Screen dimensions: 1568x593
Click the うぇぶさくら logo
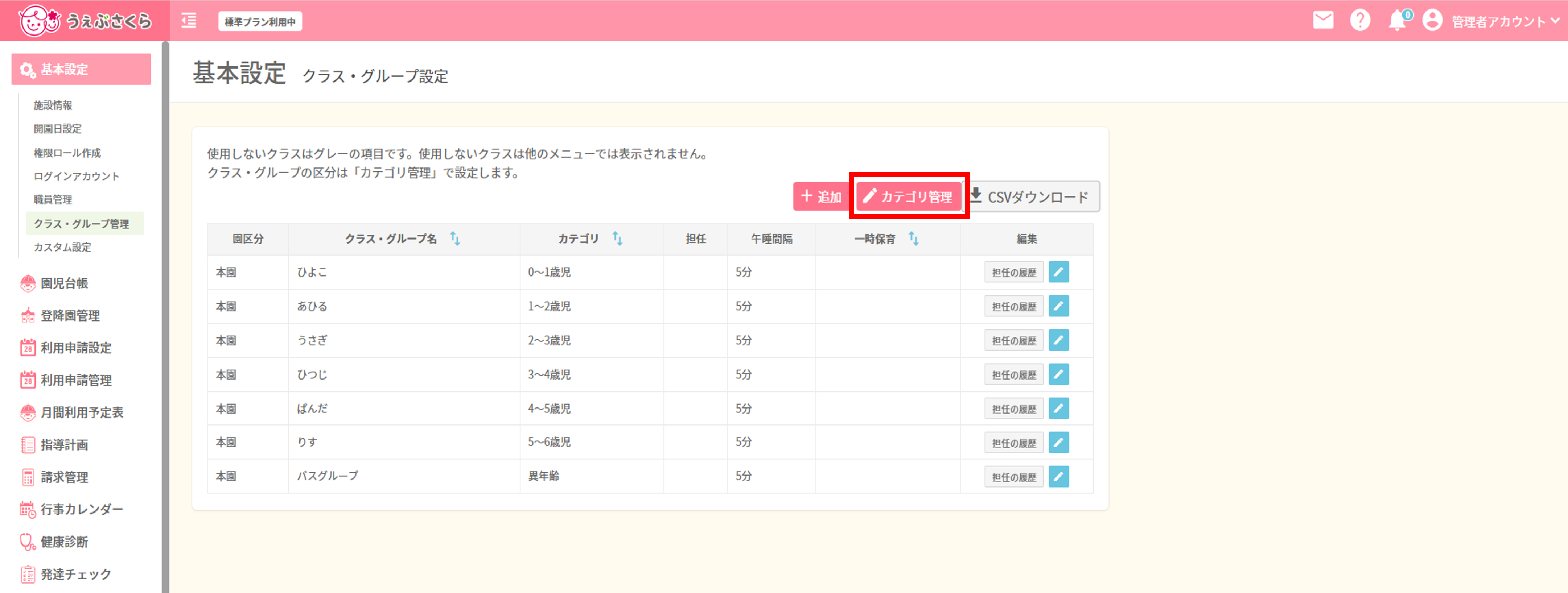click(x=85, y=21)
